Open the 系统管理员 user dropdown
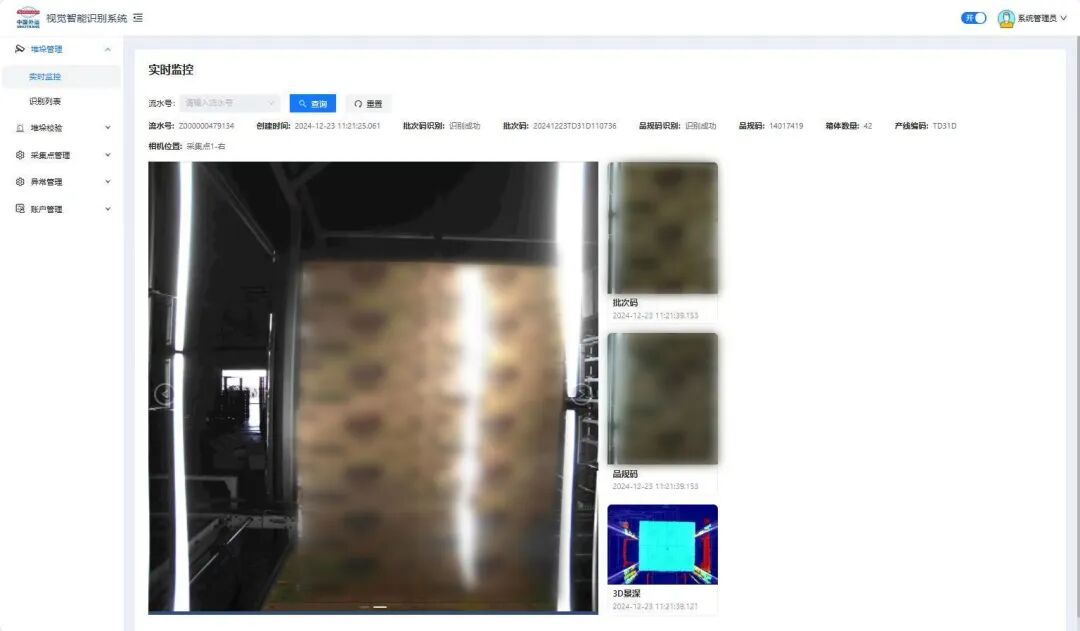The image size is (1080, 631). [x=1032, y=19]
